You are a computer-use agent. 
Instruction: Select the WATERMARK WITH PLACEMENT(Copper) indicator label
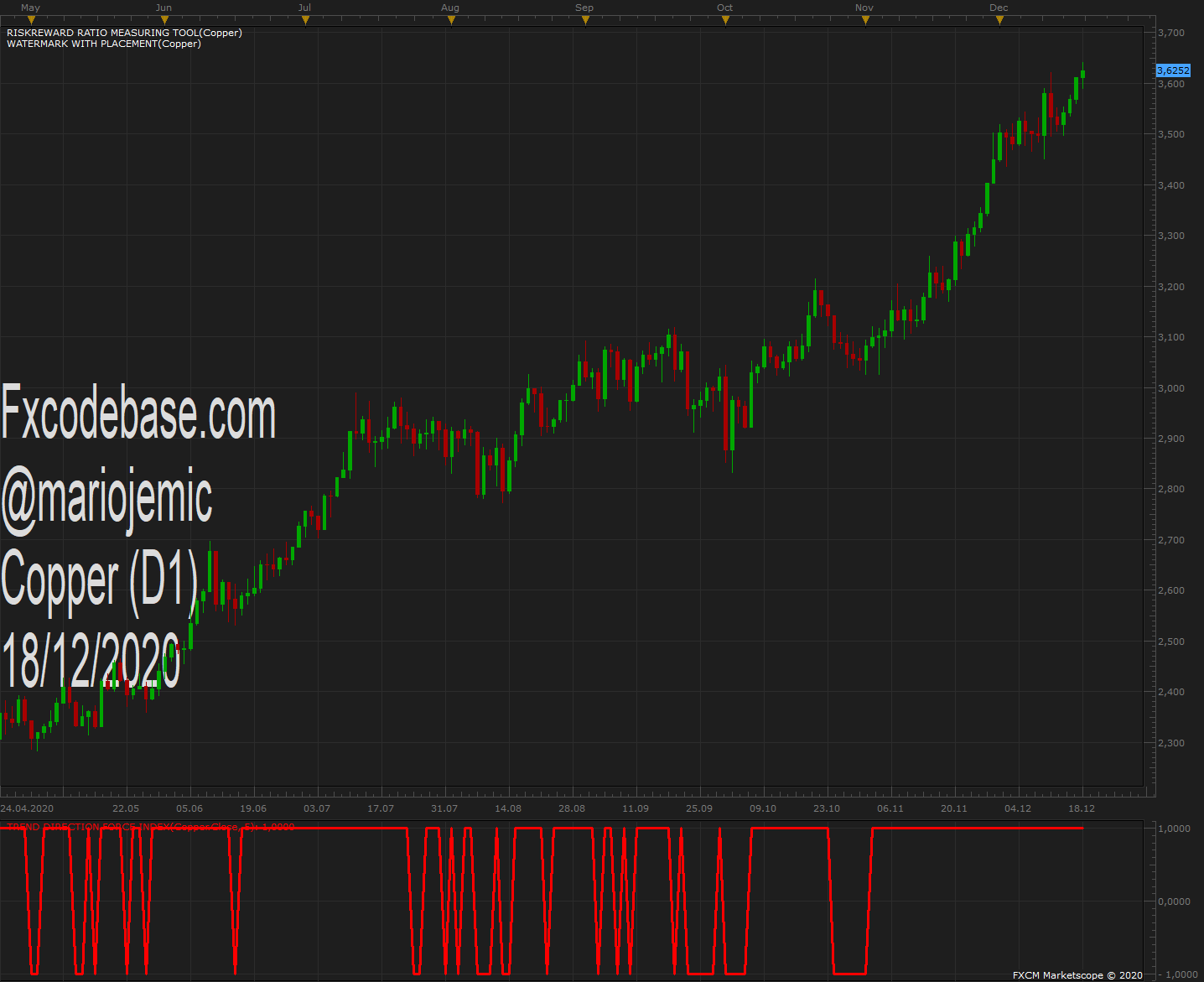pyautogui.click(x=104, y=44)
